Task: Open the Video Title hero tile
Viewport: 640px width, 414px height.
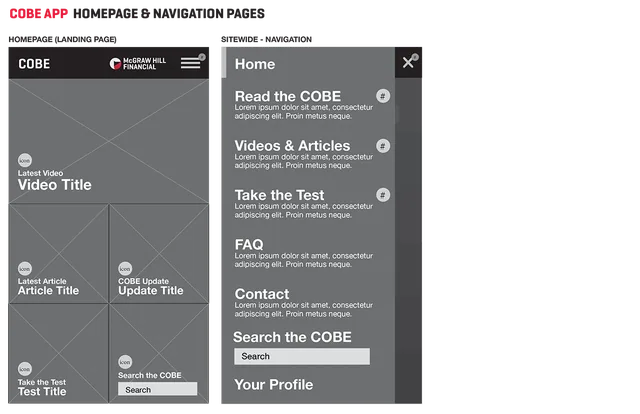Action: pyautogui.click(x=109, y=141)
